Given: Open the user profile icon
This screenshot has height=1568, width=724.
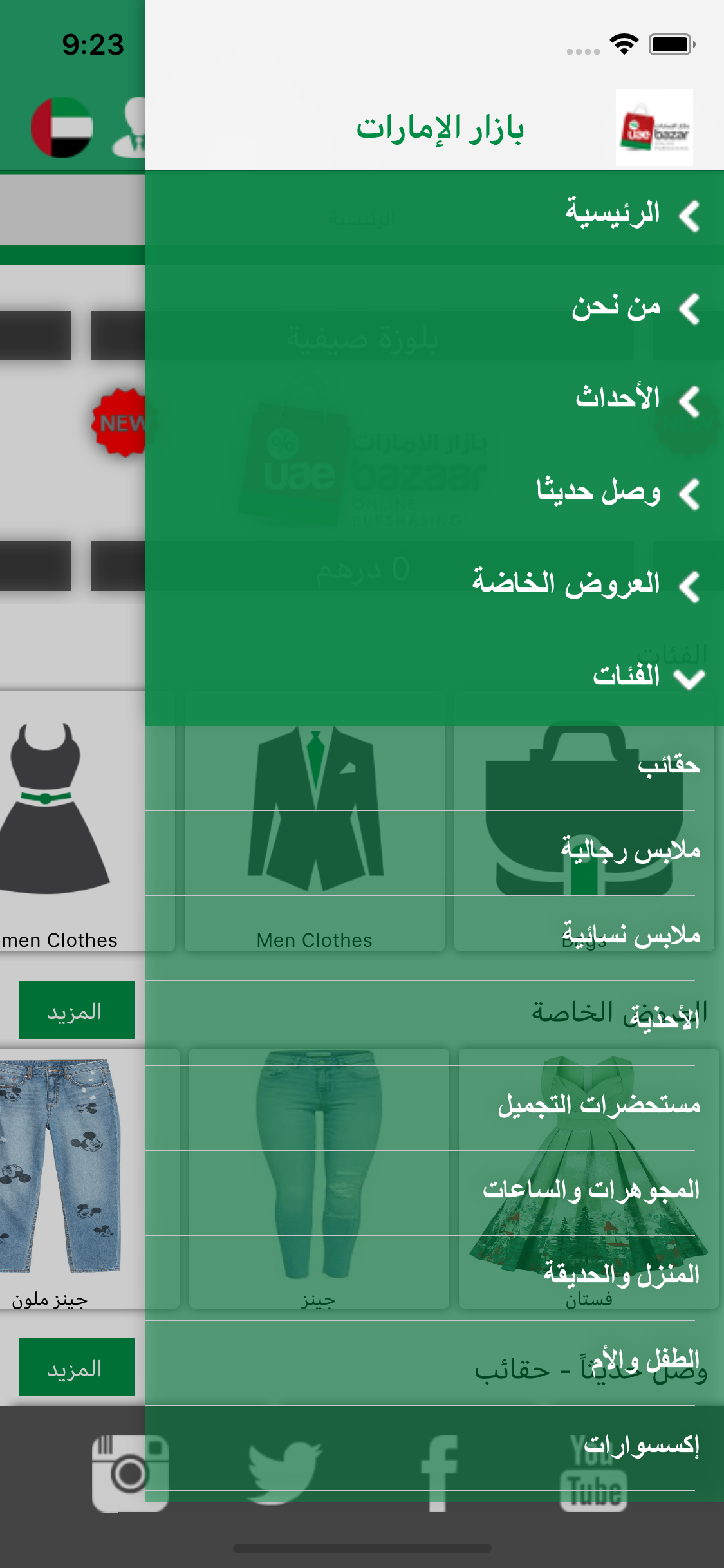Looking at the screenshot, I should [129, 127].
